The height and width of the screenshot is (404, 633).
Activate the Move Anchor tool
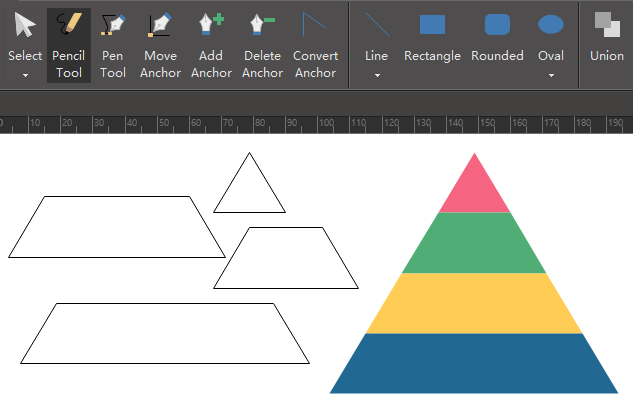160,45
